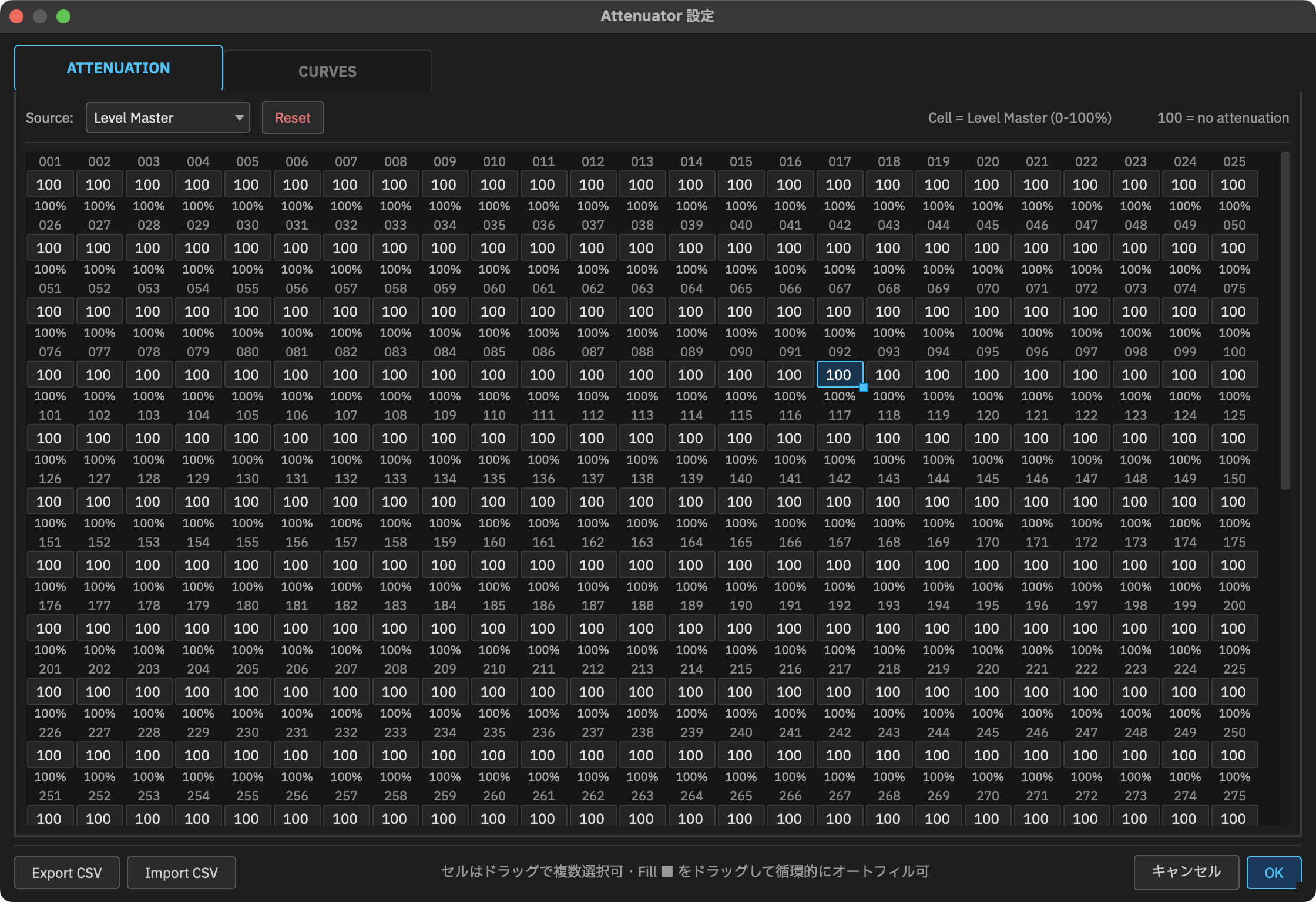Image resolution: width=1316 pixels, height=902 pixels.
Task: Select the value cell for channel 012
Action: [x=592, y=184]
